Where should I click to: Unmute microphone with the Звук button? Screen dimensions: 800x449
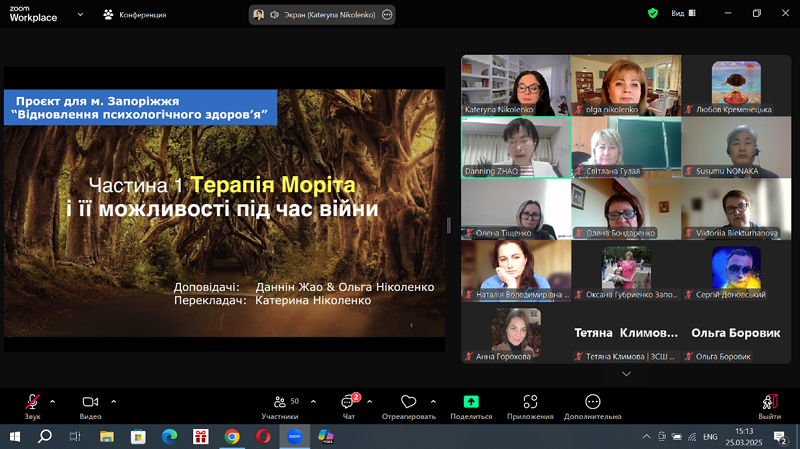33,403
